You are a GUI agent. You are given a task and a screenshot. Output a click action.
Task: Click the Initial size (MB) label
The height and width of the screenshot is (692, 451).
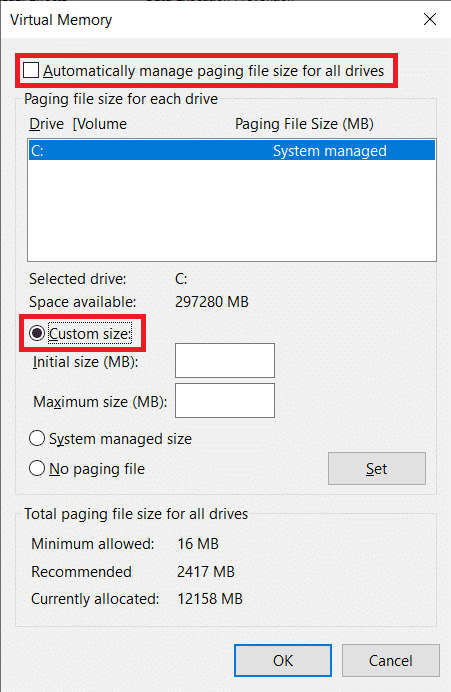86,362
